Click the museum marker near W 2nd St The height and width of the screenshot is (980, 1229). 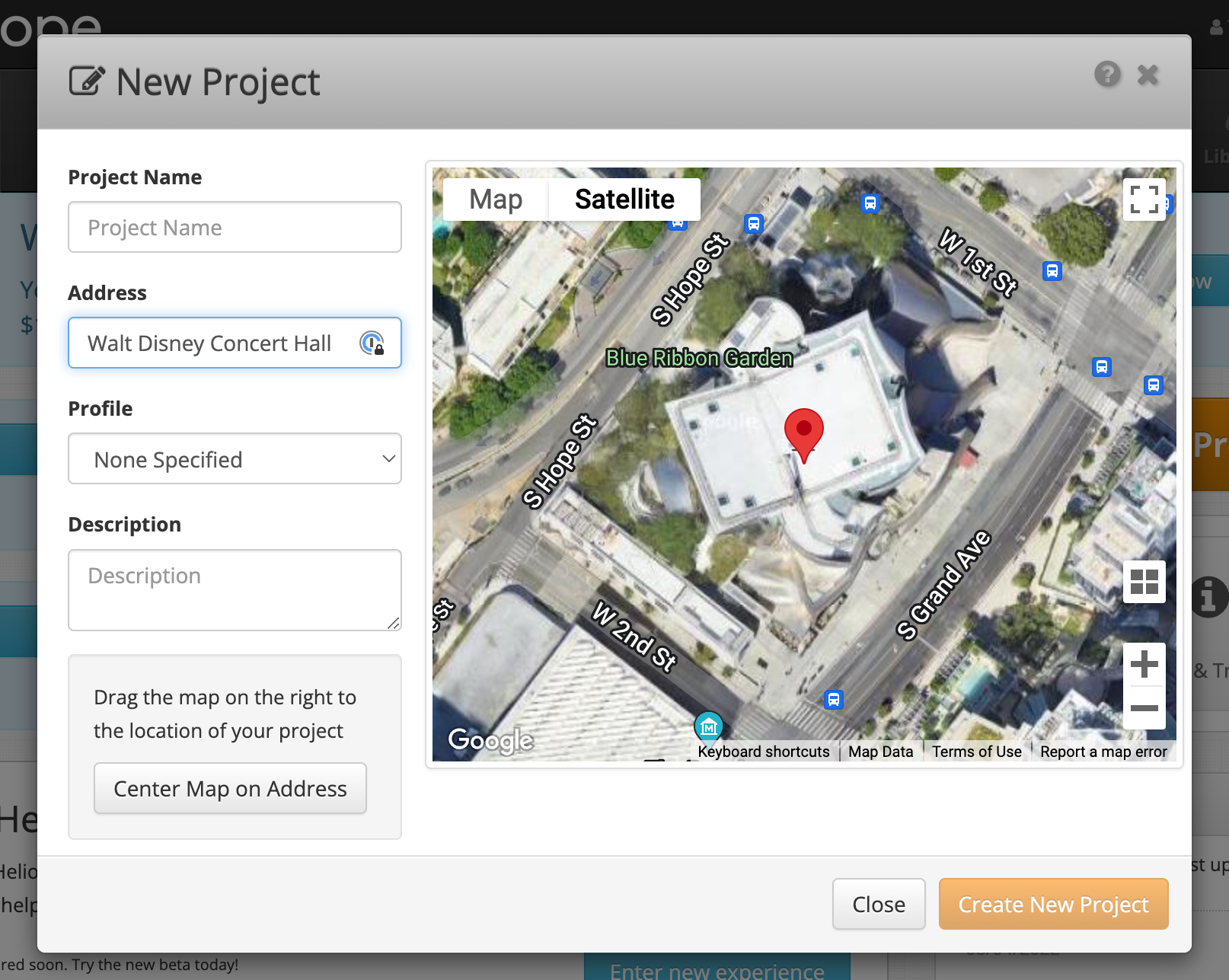(x=708, y=726)
